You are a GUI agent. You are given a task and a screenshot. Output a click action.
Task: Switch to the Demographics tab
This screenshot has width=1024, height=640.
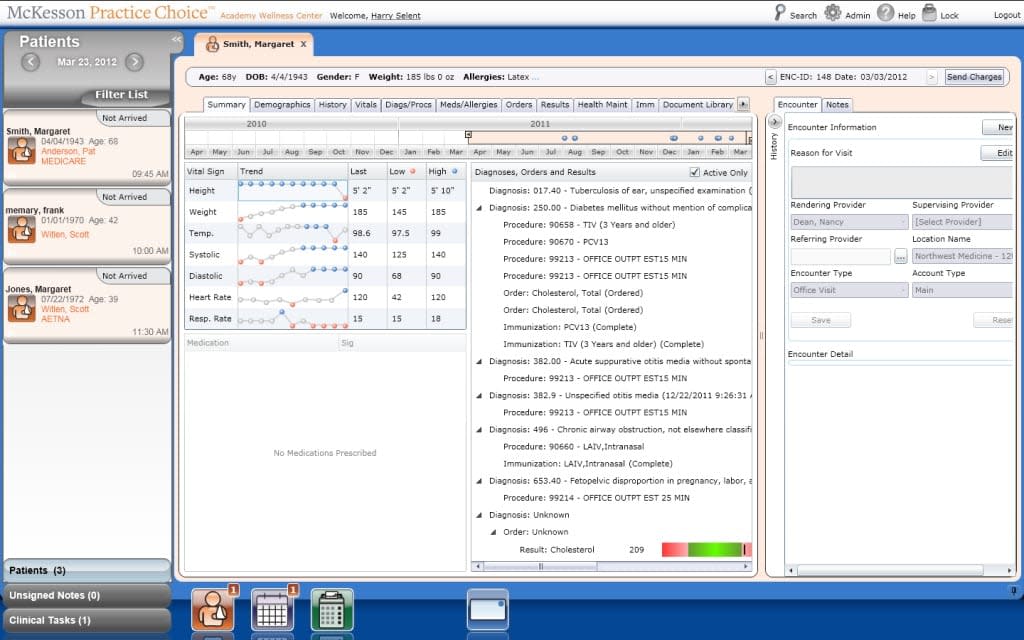tap(283, 104)
